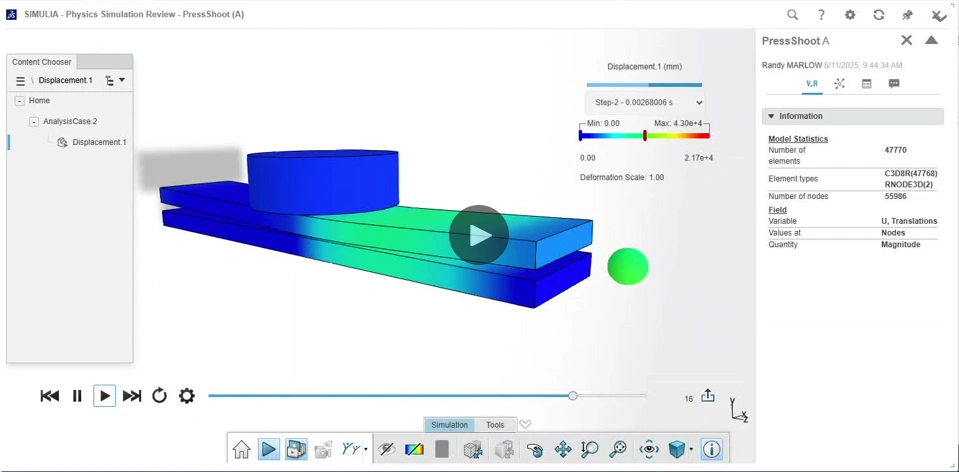Toggle the contour color display icon

pyautogui.click(x=414, y=450)
